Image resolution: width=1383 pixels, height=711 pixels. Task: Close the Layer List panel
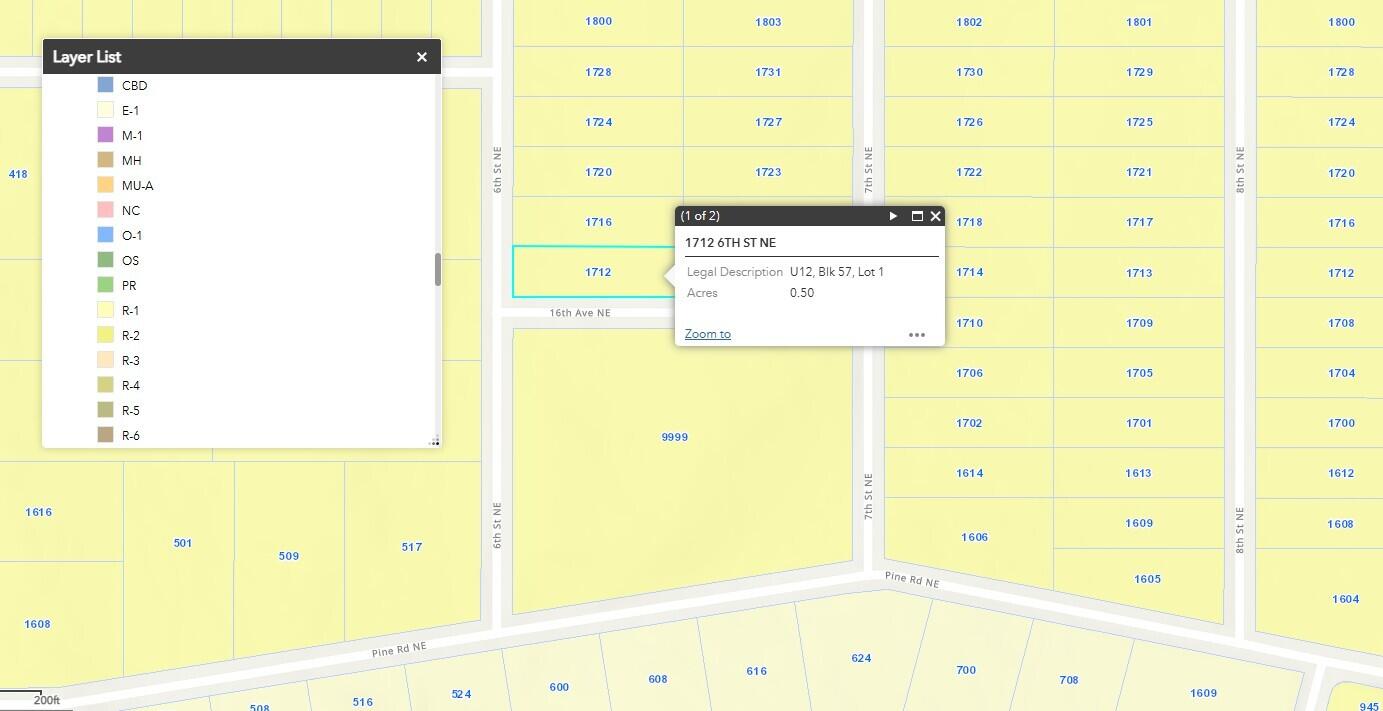coord(422,57)
